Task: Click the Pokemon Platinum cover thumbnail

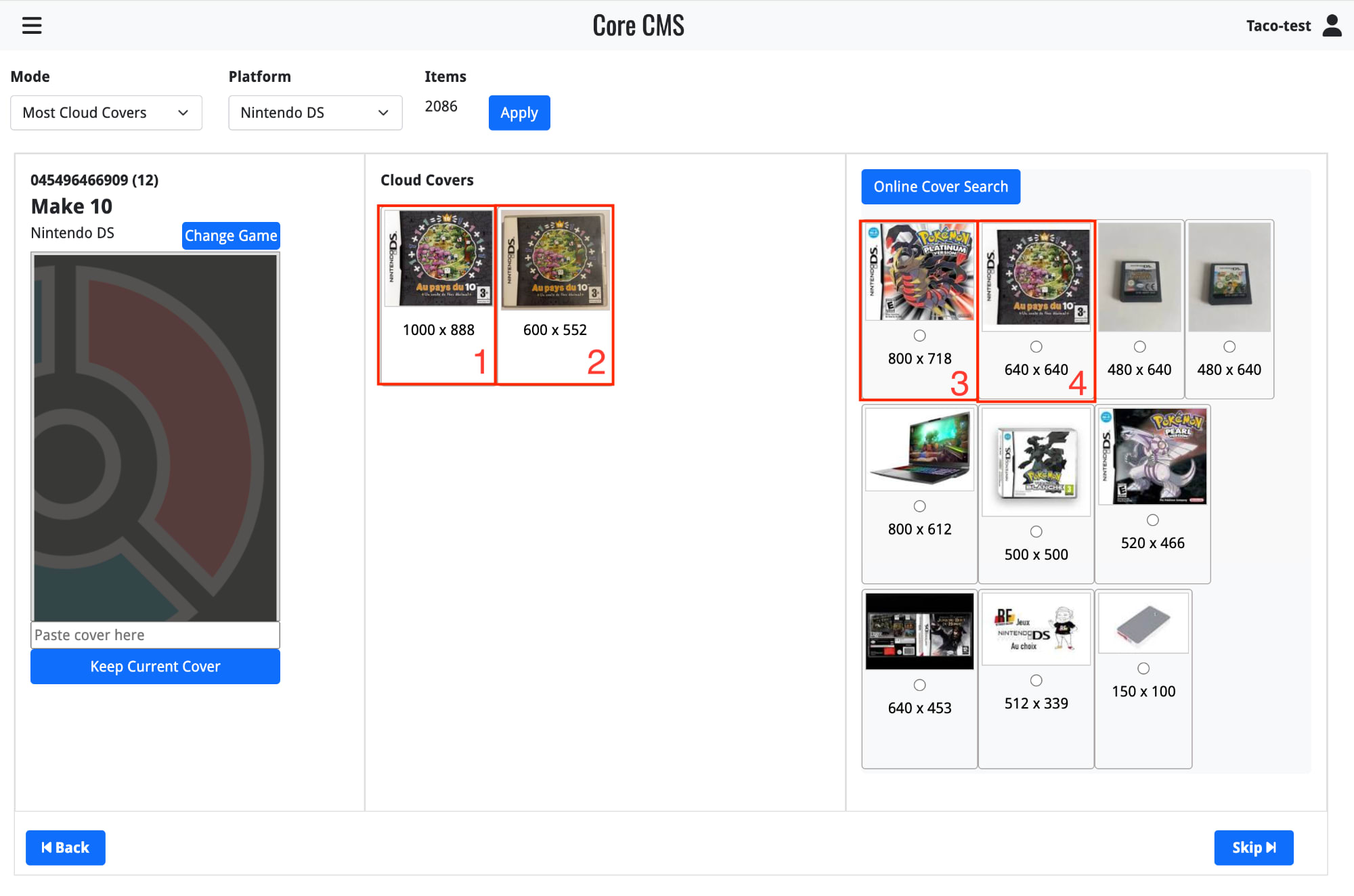Action: tap(919, 272)
